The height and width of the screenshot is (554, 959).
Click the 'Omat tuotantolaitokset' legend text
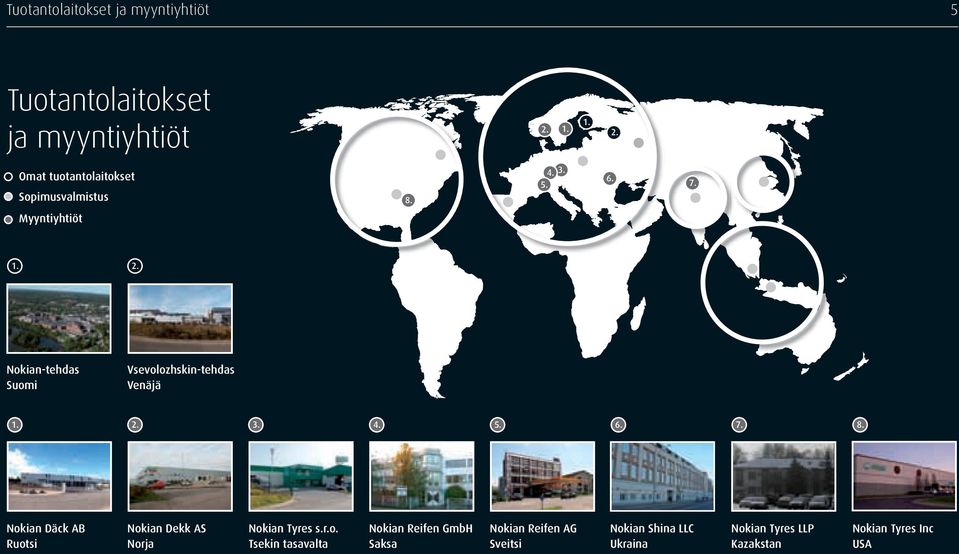click(76, 176)
